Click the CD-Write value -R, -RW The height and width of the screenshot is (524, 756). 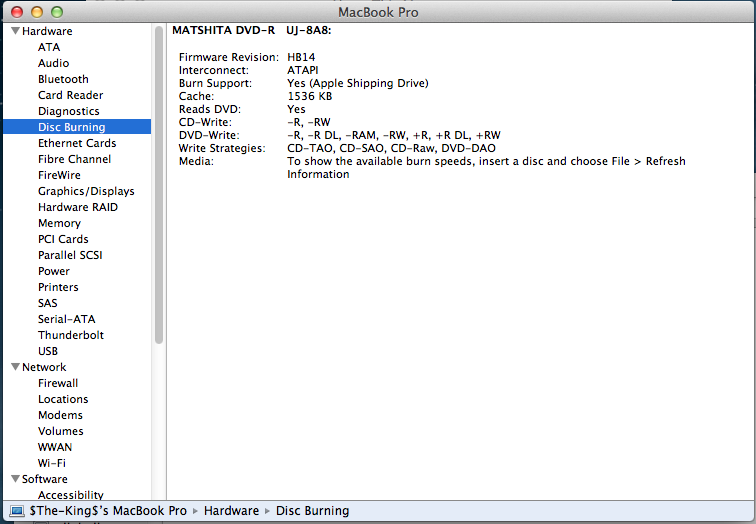309,122
